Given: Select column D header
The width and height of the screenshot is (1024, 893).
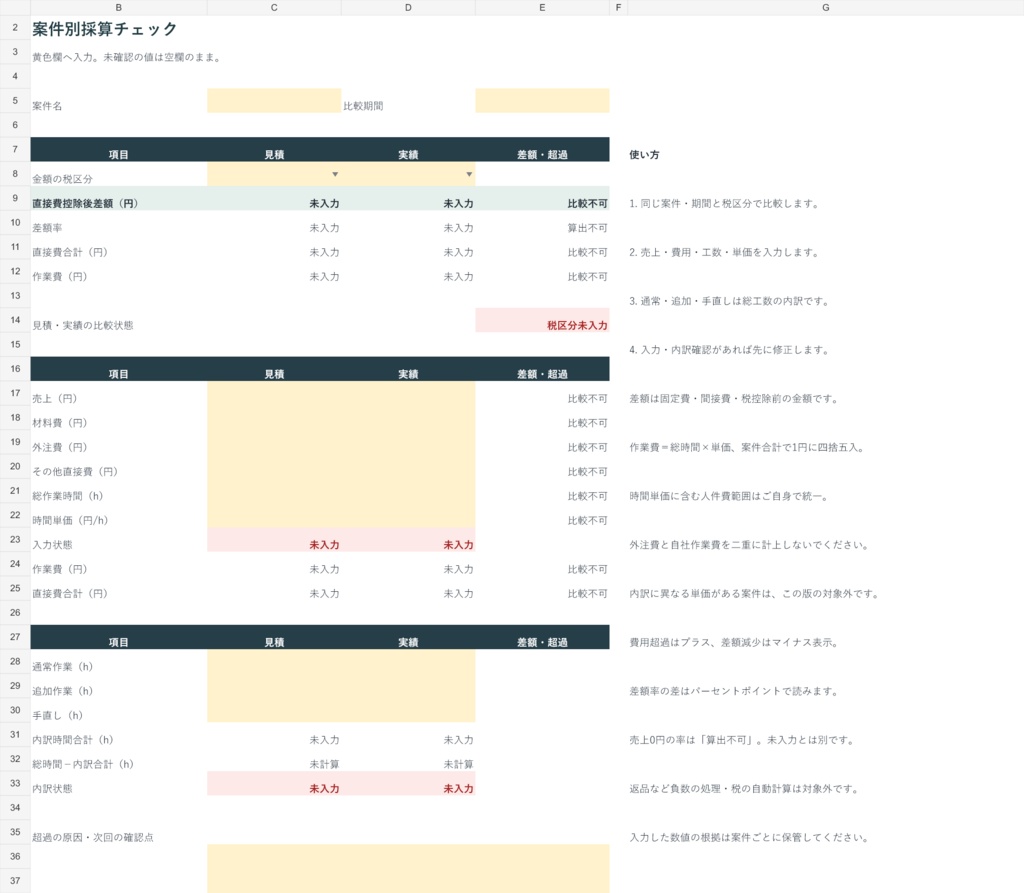Looking at the screenshot, I should [408, 8].
